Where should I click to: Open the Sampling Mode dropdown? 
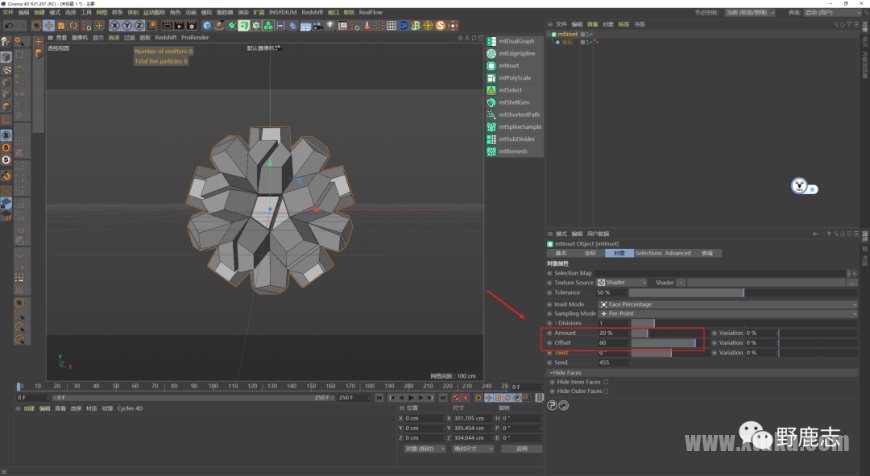(727, 313)
